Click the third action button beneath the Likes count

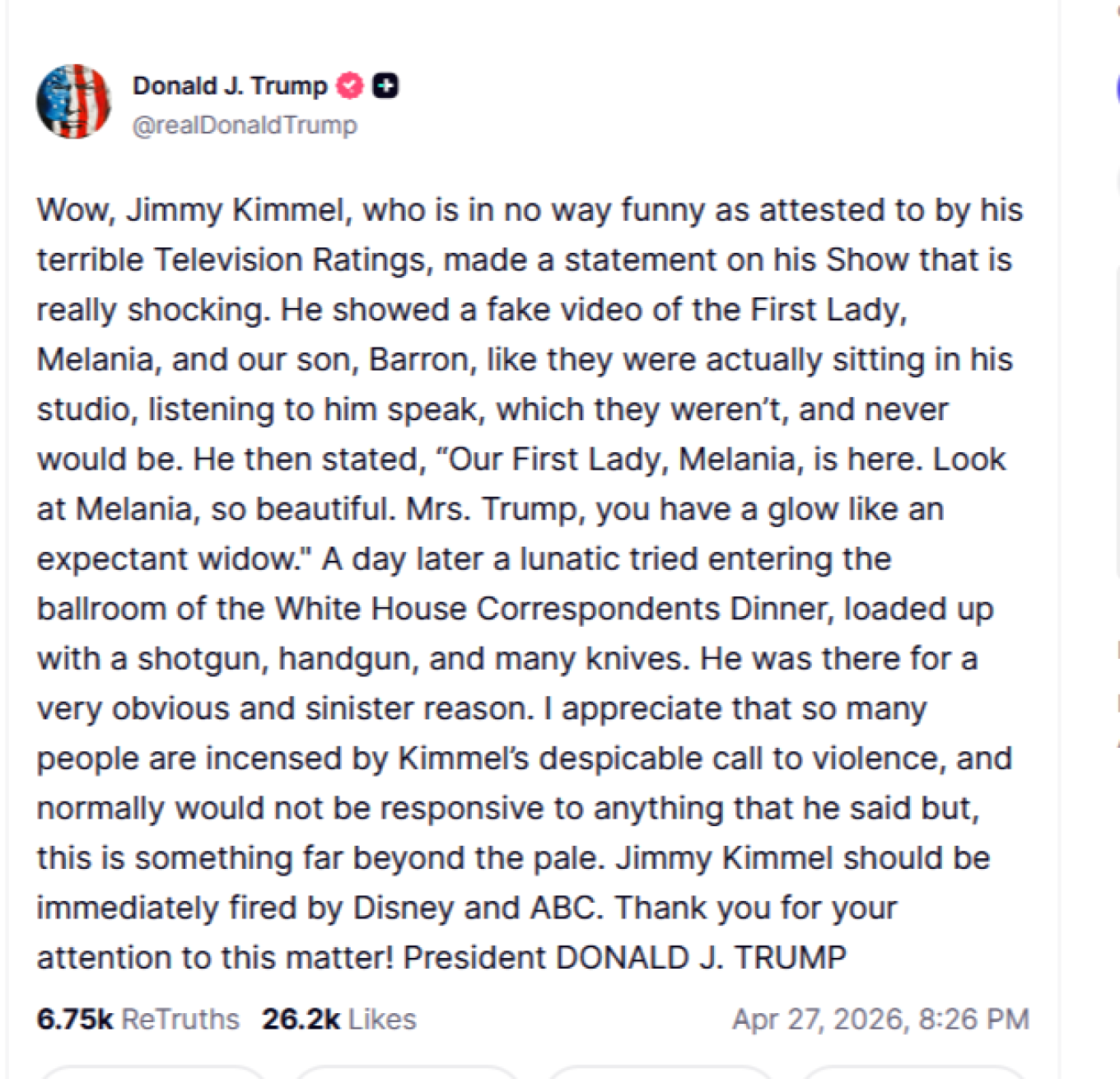point(659,1073)
